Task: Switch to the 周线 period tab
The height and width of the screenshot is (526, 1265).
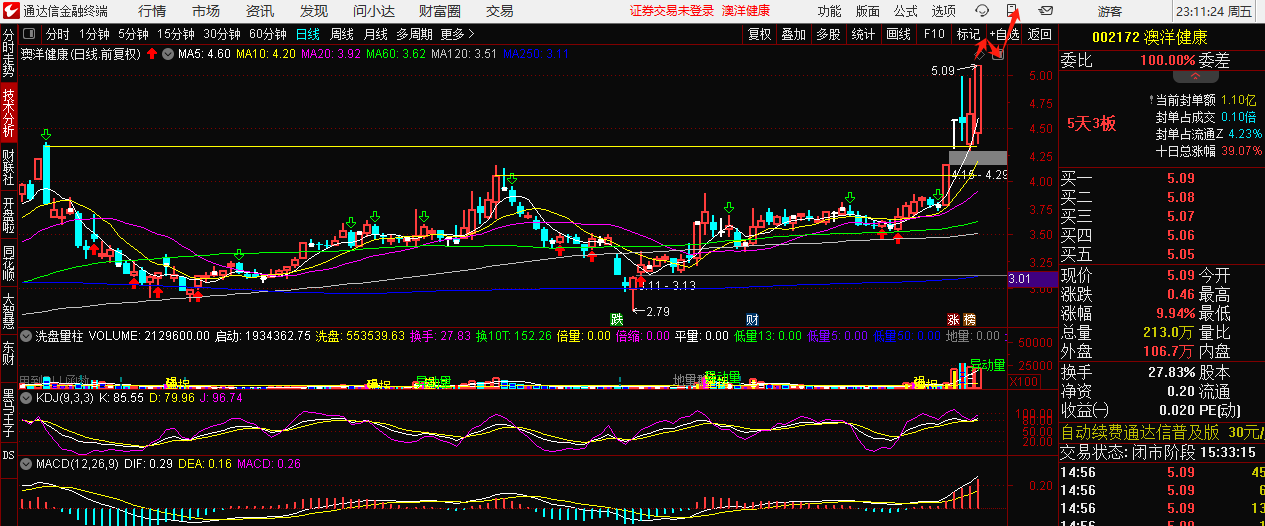Action: point(342,34)
